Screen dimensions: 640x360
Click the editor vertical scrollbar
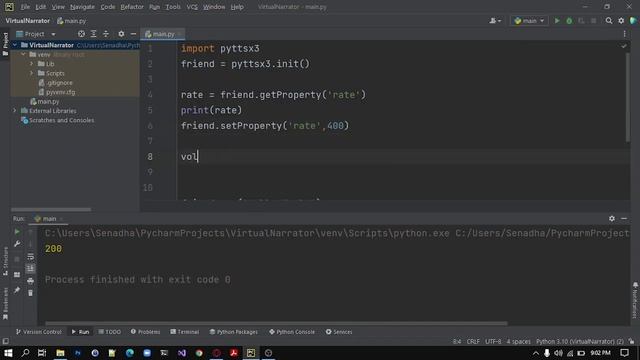click(627, 98)
